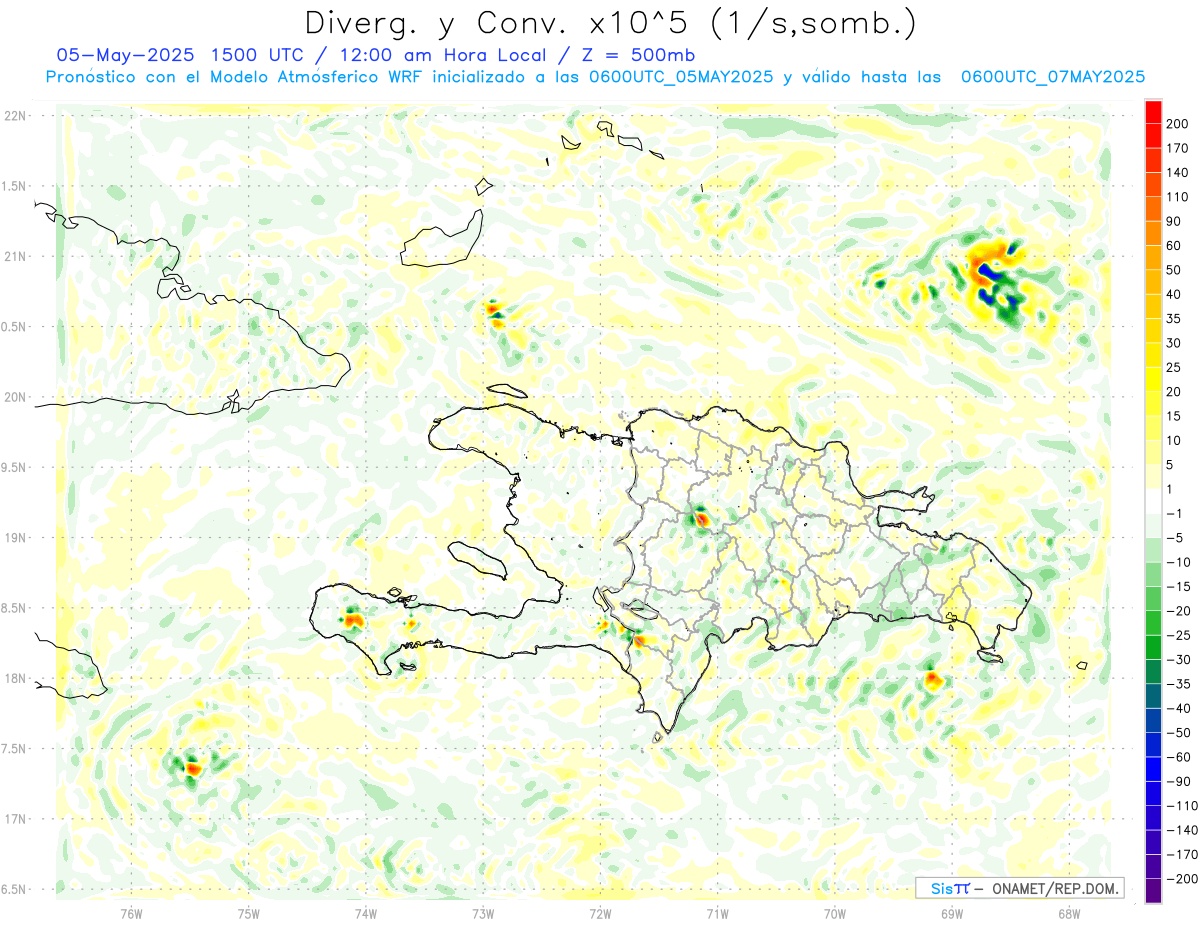Click the "71W" longitude label
1200x927 pixels.
717,913
